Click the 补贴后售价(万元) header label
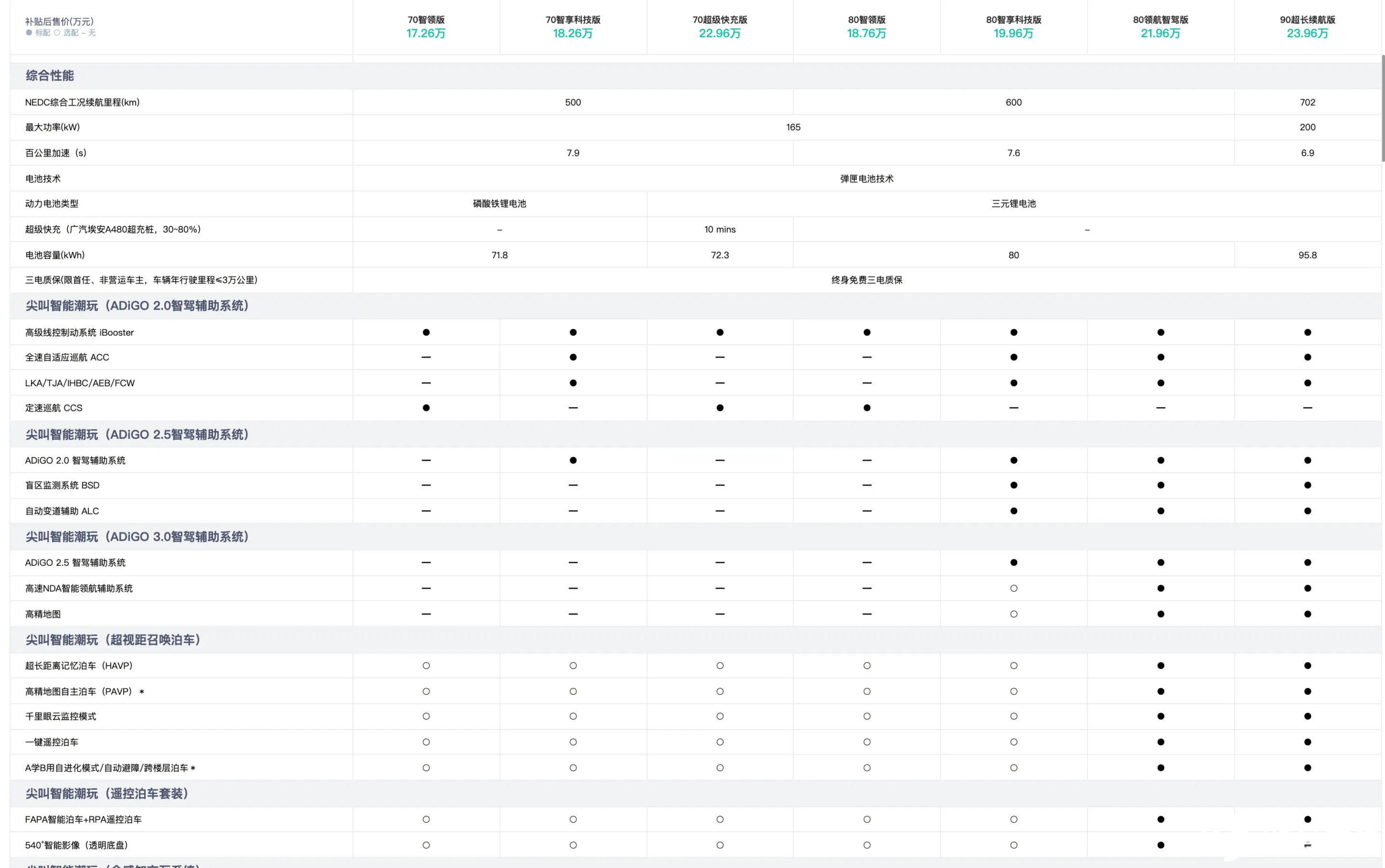1385x868 pixels. (x=59, y=21)
